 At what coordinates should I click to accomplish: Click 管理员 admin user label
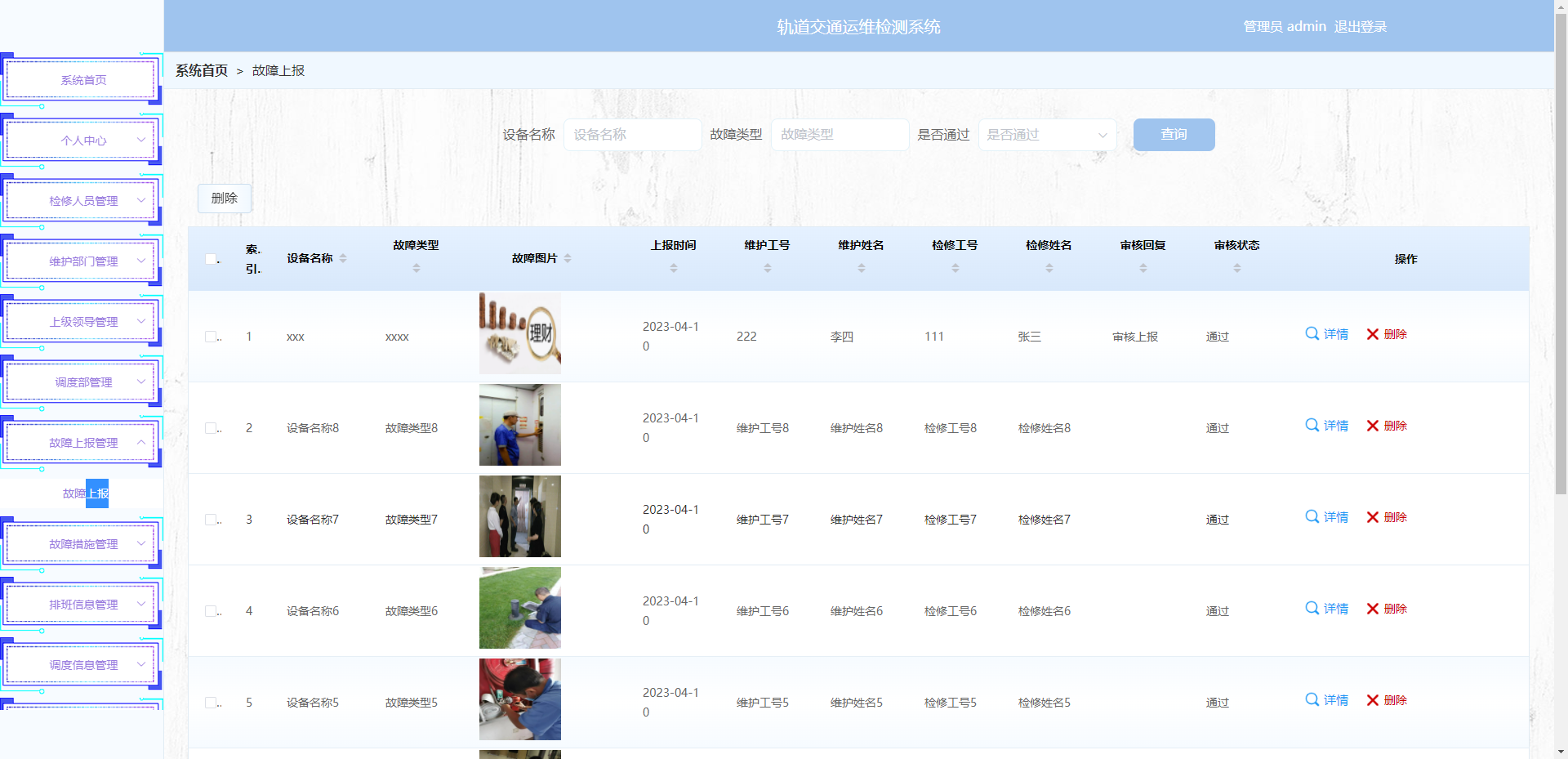point(1285,27)
